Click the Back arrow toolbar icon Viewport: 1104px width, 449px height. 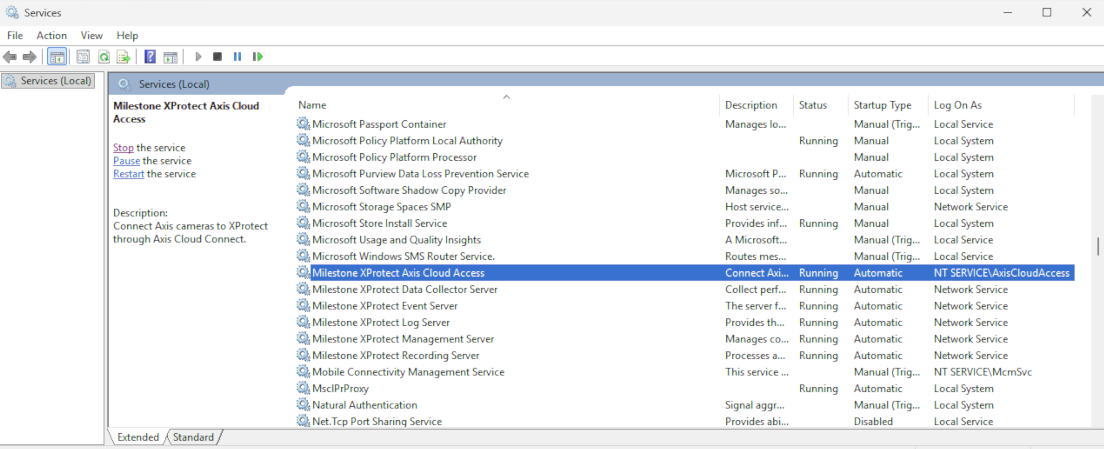point(10,57)
